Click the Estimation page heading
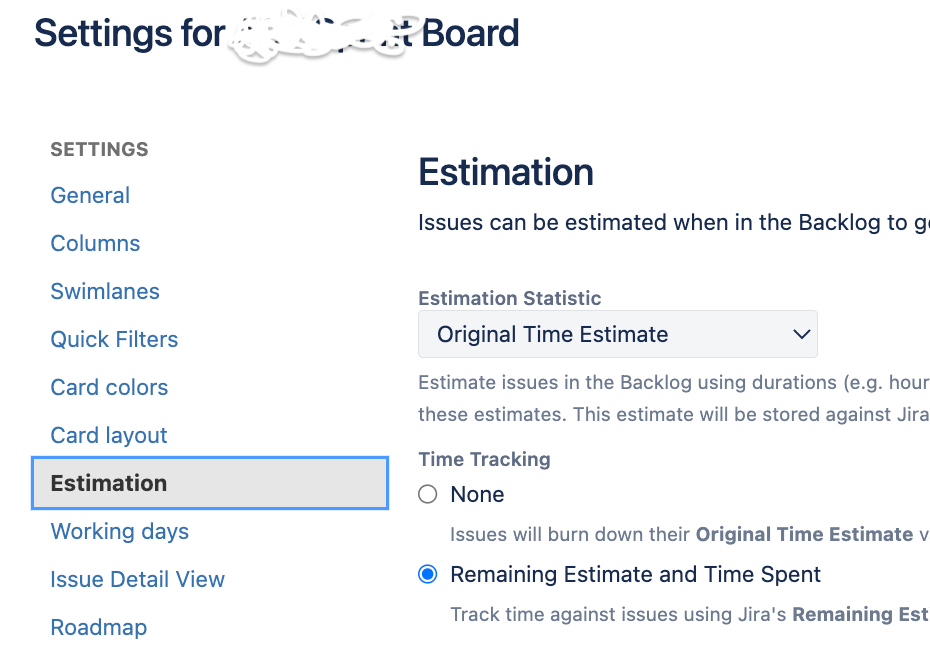 (505, 172)
